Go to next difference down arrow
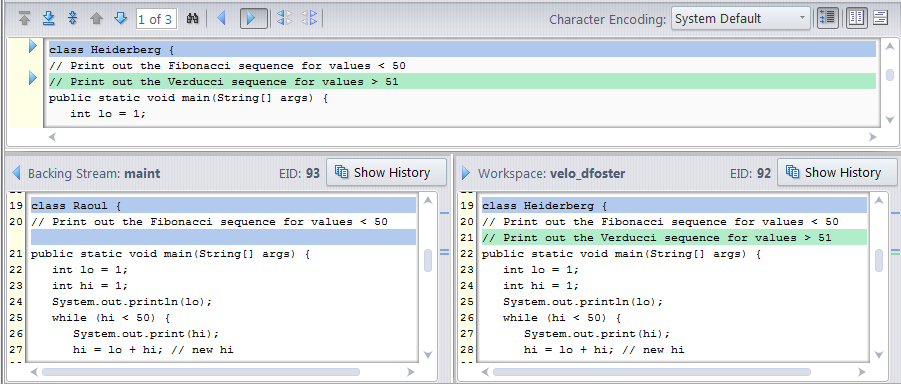The image size is (901, 384). 120,18
